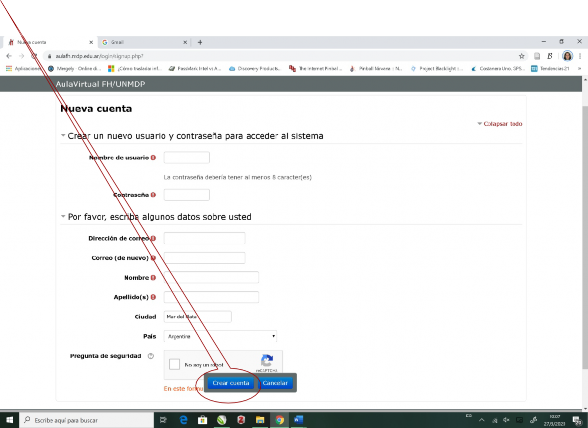Image resolution: width=588 pixels, height=428 pixels.
Task: Click the Windows Start button
Action: point(9,420)
